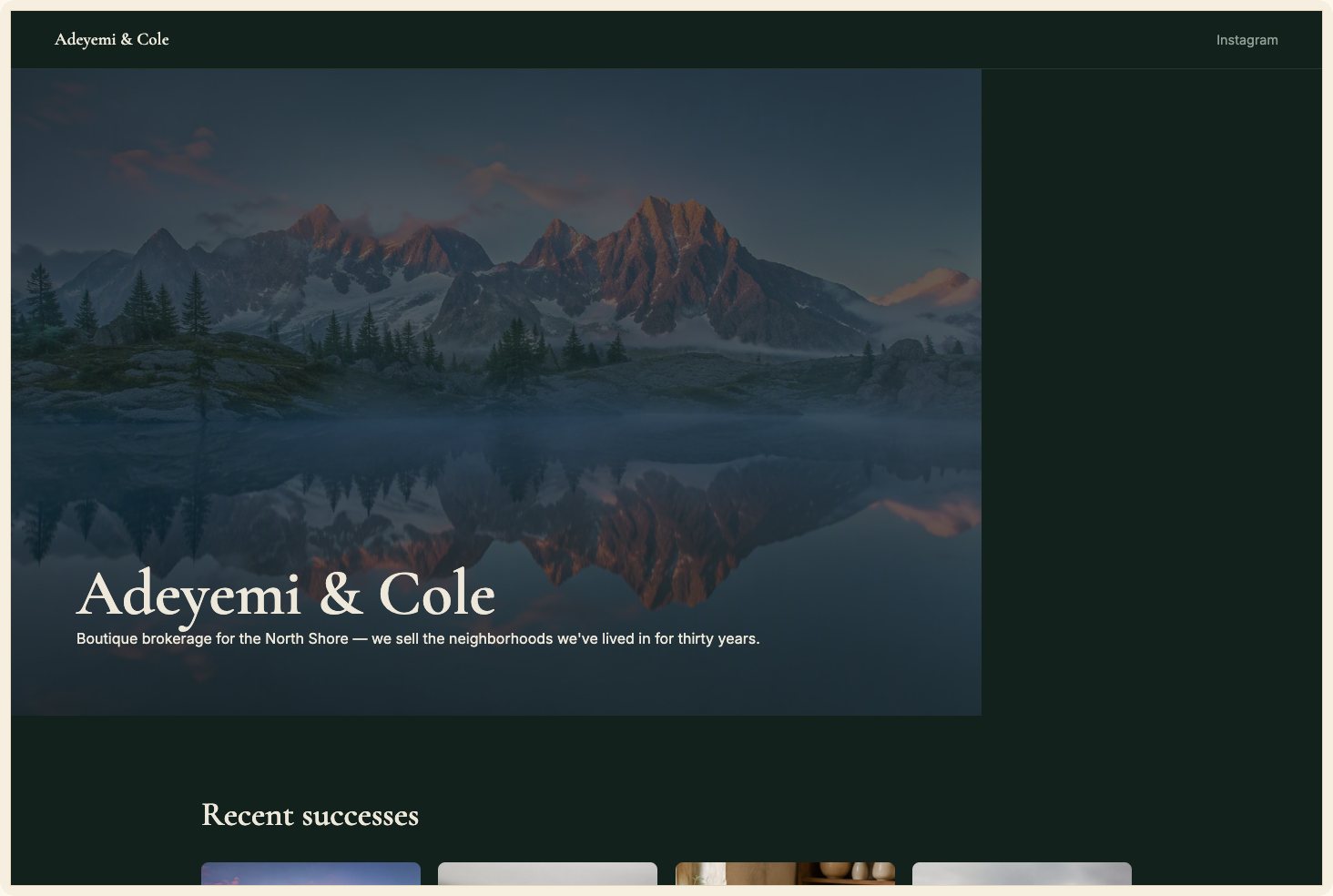Open the Instagram link
1333x896 pixels.
pyautogui.click(x=1247, y=40)
